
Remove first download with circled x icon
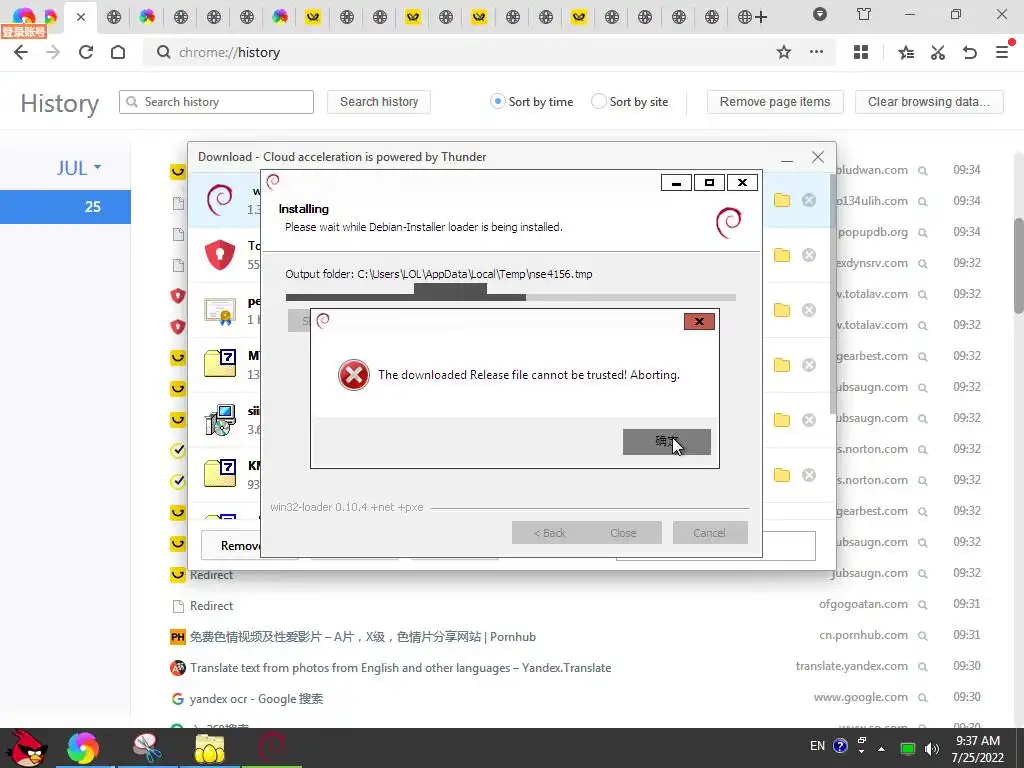coord(808,200)
